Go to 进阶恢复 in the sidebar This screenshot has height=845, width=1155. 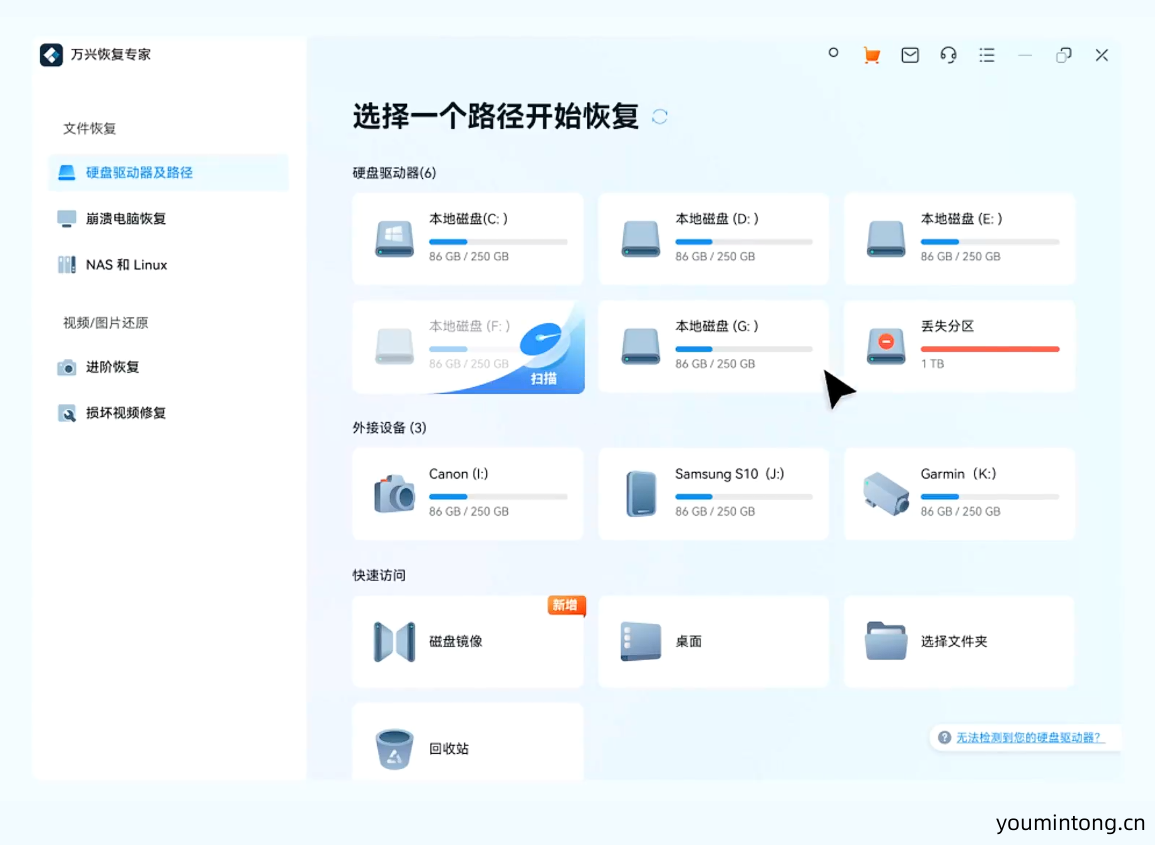click(x=112, y=367)
